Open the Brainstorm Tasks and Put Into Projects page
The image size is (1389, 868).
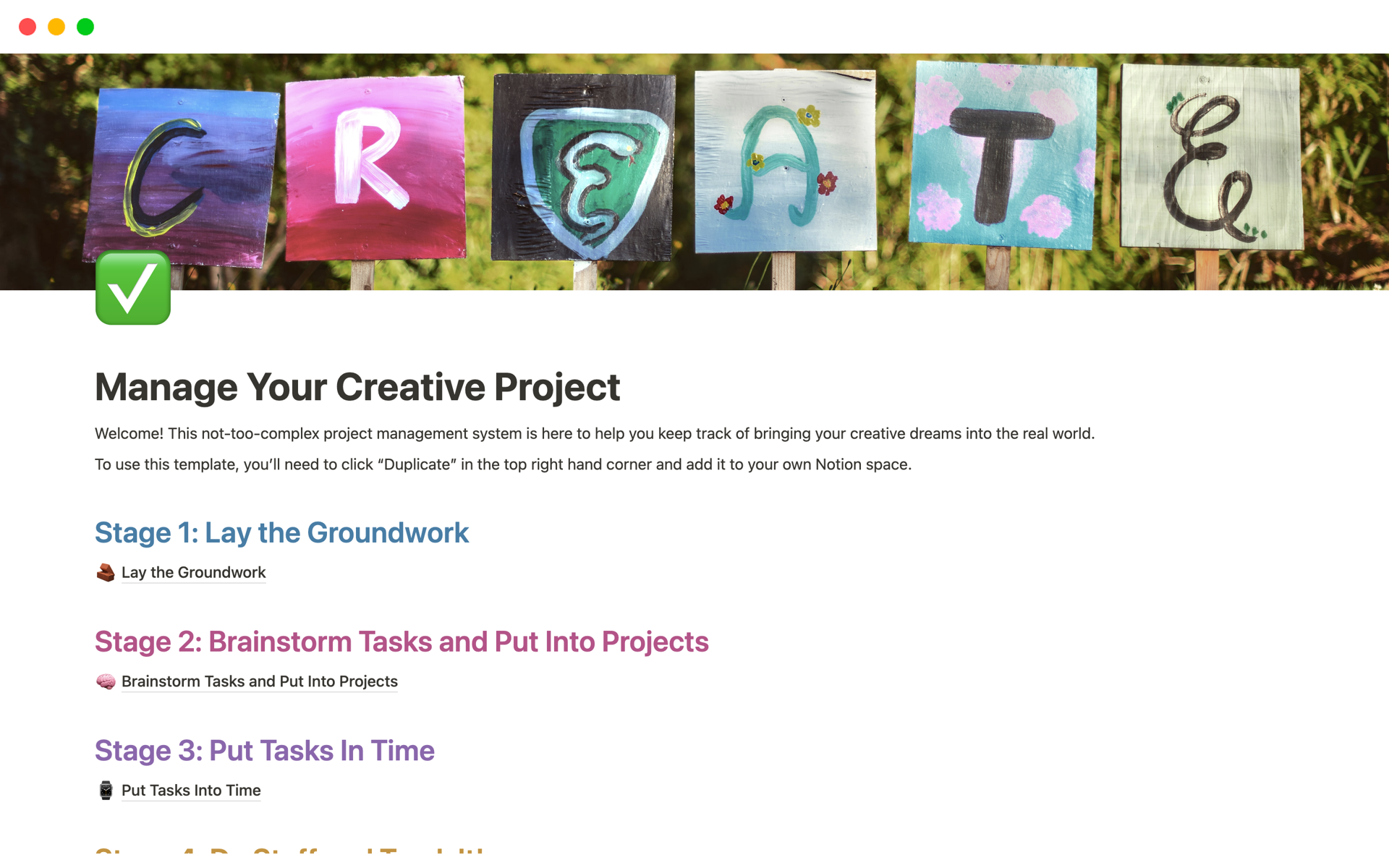coord(259,681)
